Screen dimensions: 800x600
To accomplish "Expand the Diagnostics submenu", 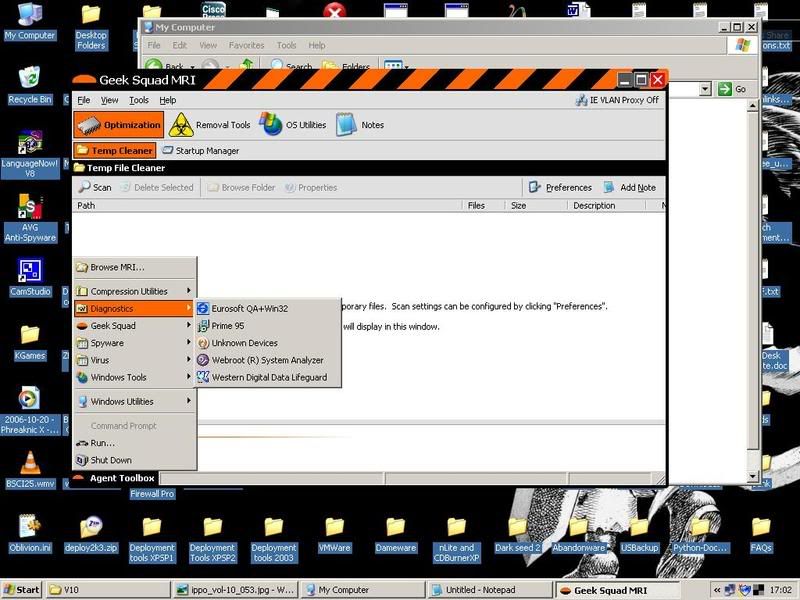I will (135, 309).
